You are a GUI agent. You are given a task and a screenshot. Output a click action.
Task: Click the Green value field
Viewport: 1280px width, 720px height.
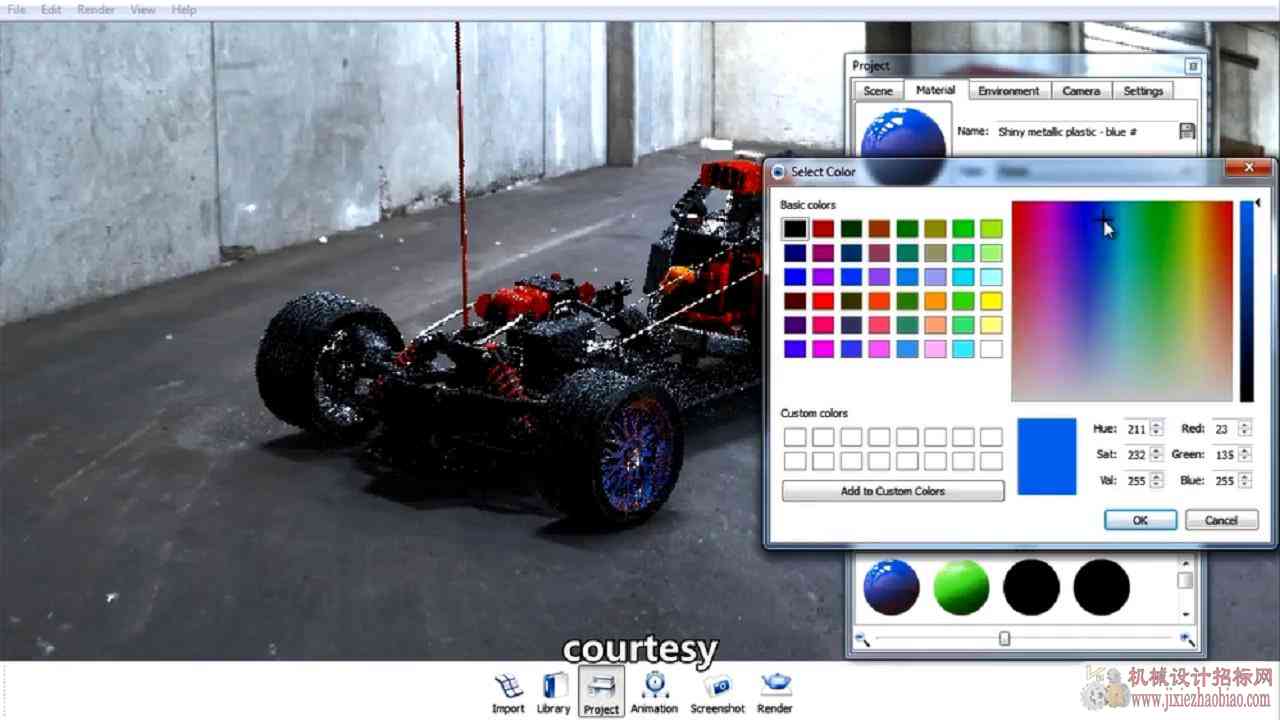(1224, 455)
